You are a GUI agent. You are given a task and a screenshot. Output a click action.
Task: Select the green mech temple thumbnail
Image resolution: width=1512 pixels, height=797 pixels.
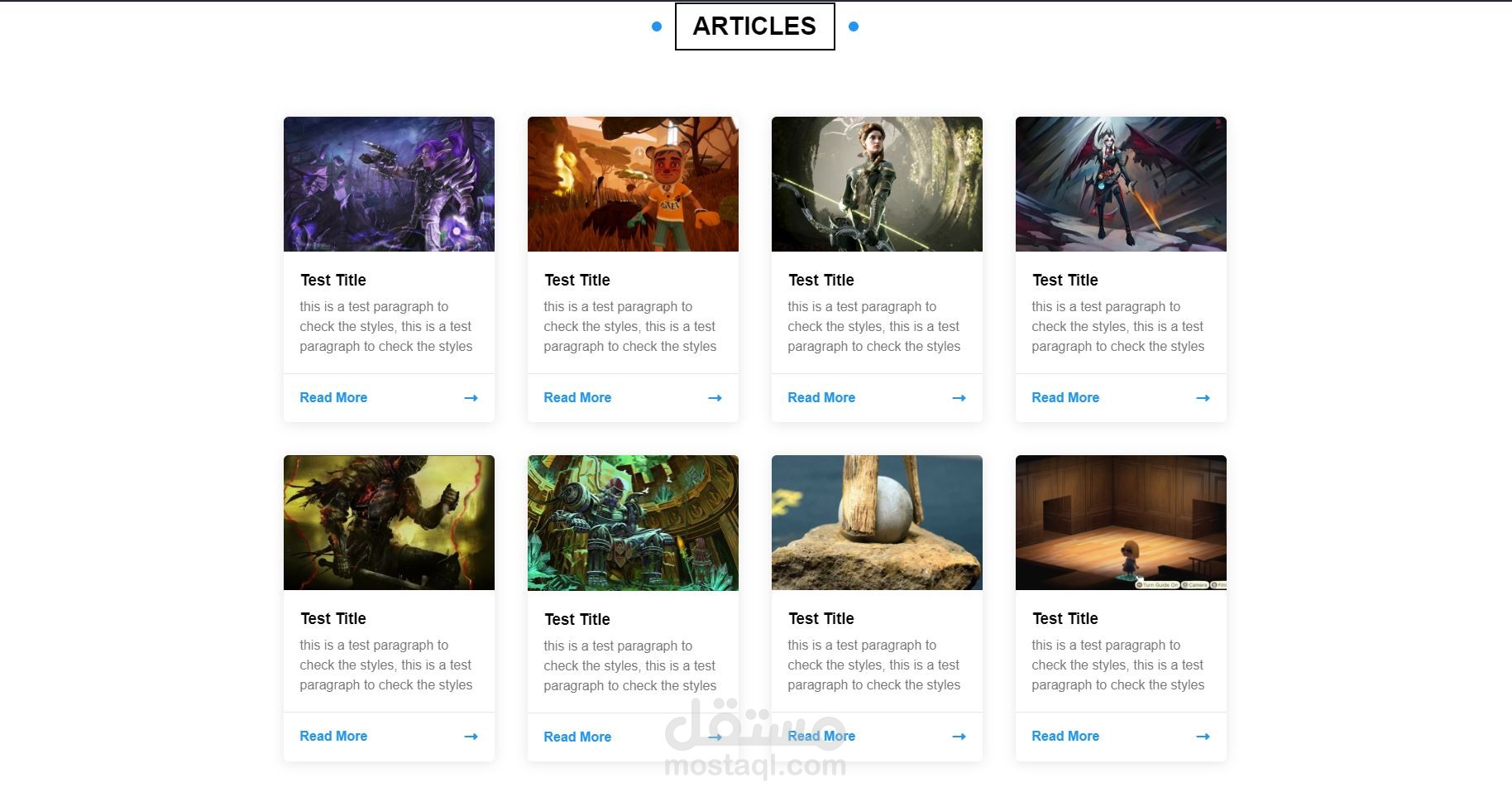click(x=633, y=523)
